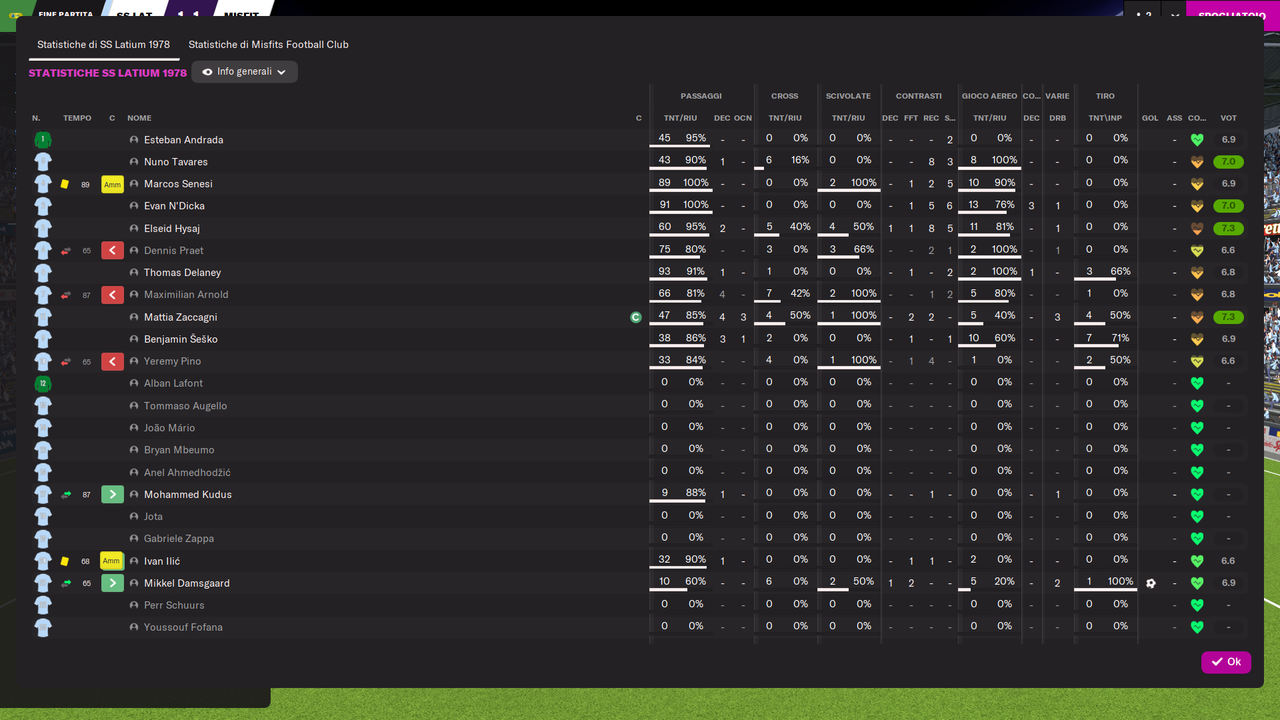Click the goal ball icon in Mikkel Damsgaard's row
The width and height of the screenshot is (1280, 720).
(1150, 583)
